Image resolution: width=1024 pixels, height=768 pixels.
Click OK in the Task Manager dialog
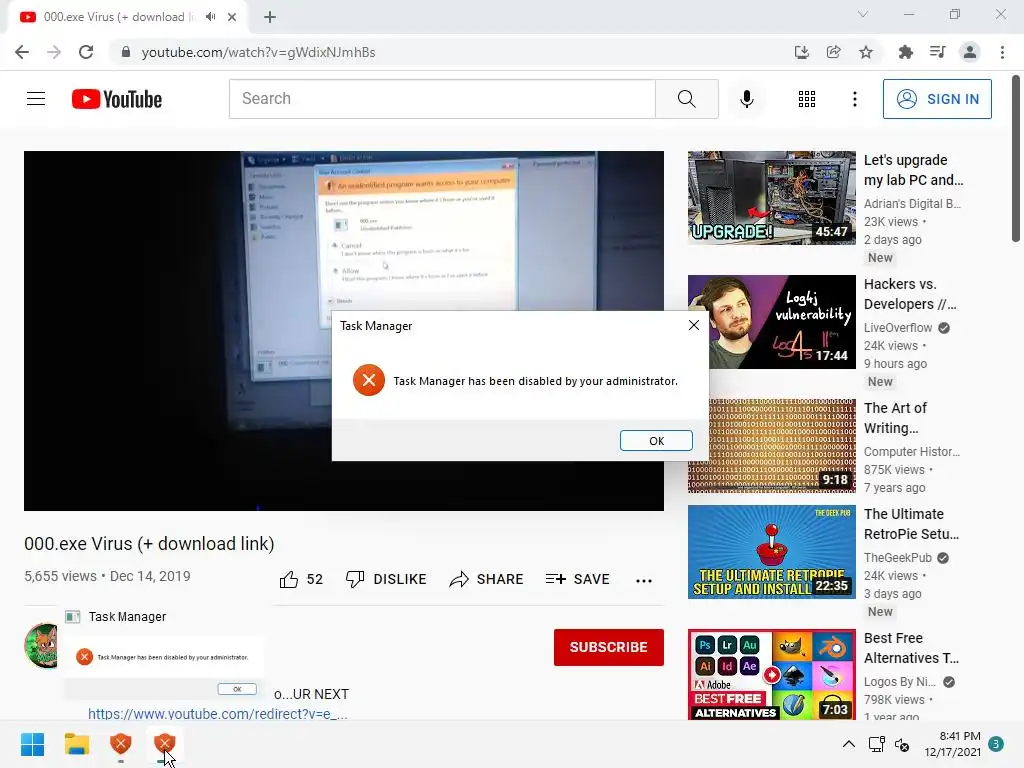[x=656, y=441]
